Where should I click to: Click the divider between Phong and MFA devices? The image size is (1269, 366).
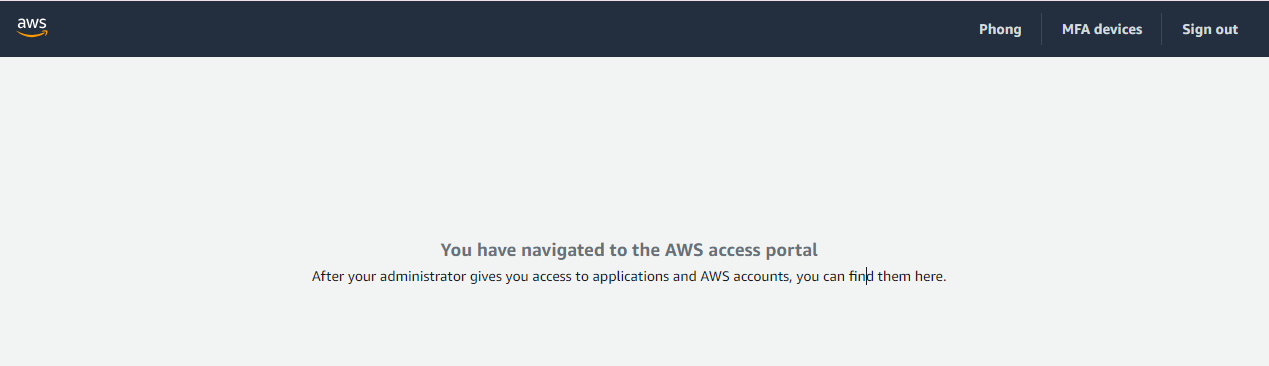pyautogui.click(x=1042, y=29)
